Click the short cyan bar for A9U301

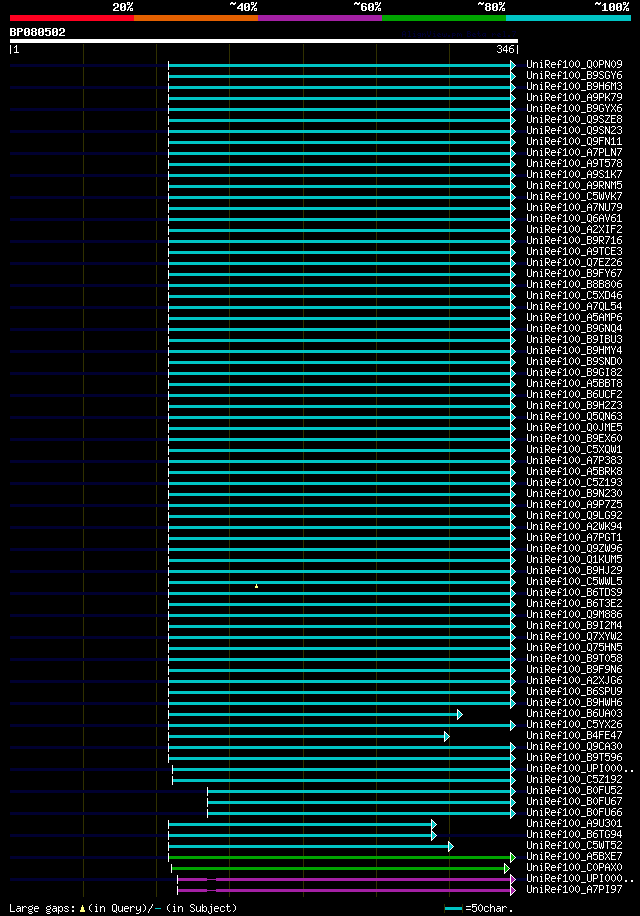302,824
